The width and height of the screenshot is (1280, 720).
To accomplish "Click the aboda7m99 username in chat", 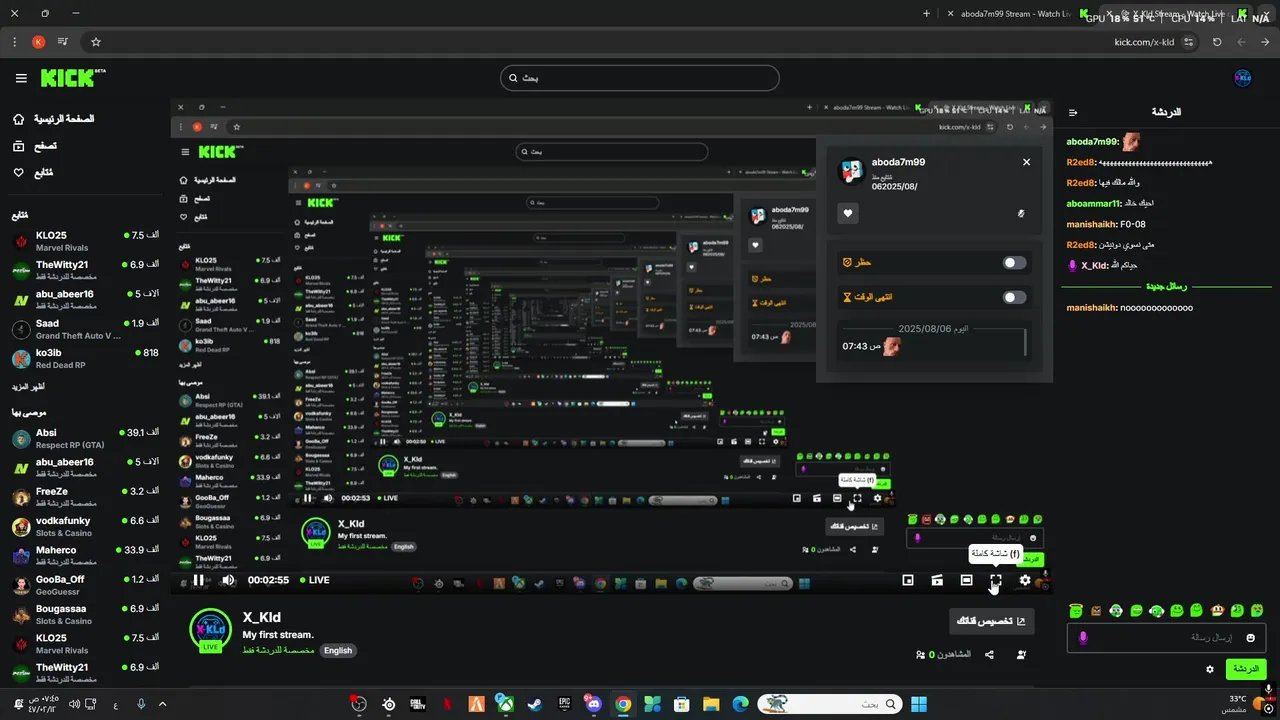I will coord(1092,142).
